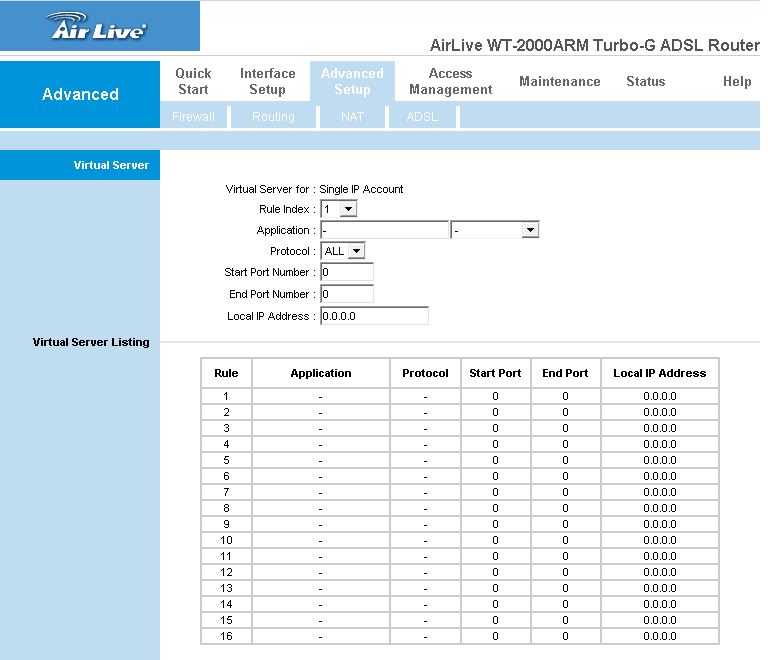Open the ADSL submenu
This screenshot has height=660, width=768.
[x=422, y=117]
